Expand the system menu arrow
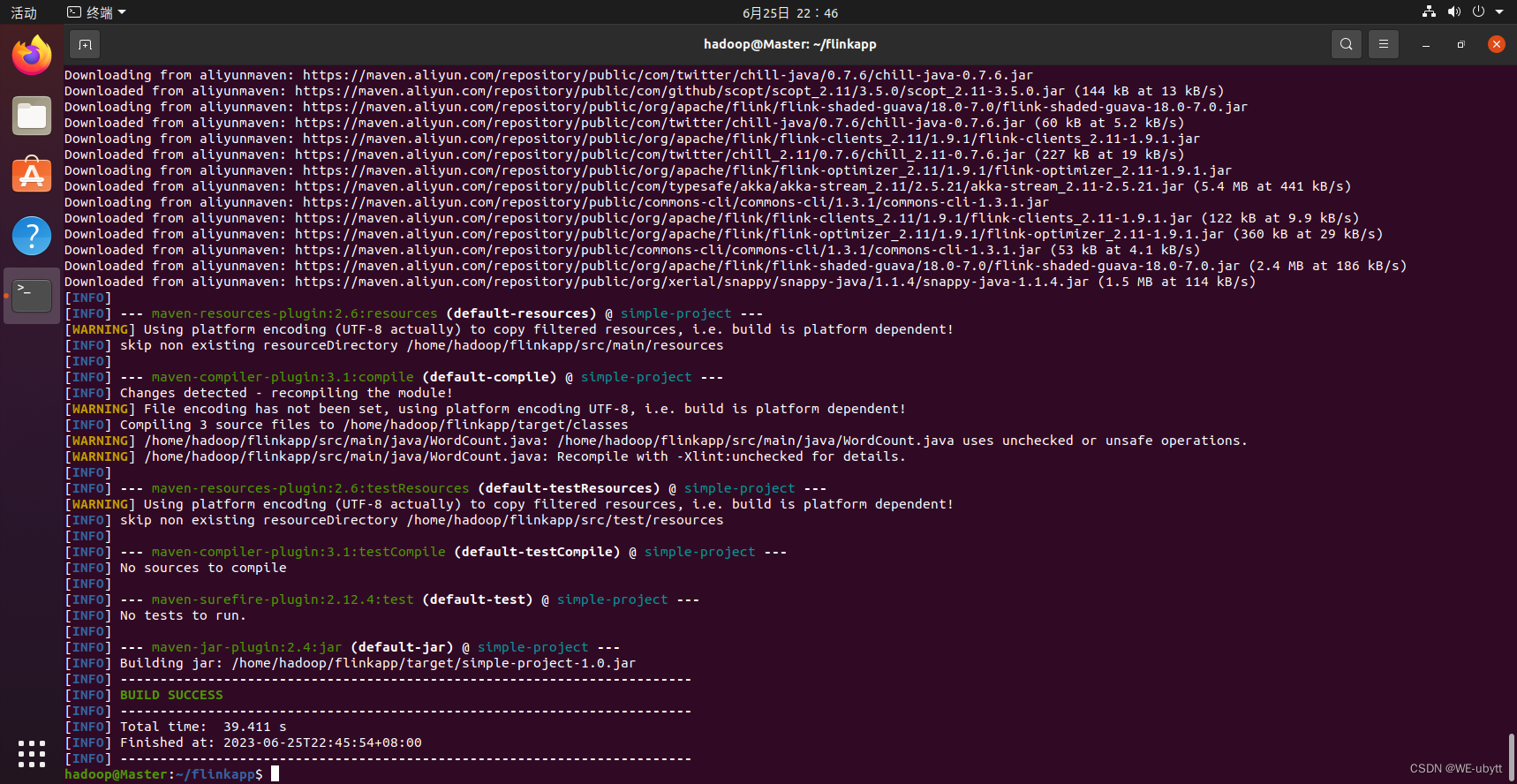Screen dimensions: 1517x784 (1499, 12)
